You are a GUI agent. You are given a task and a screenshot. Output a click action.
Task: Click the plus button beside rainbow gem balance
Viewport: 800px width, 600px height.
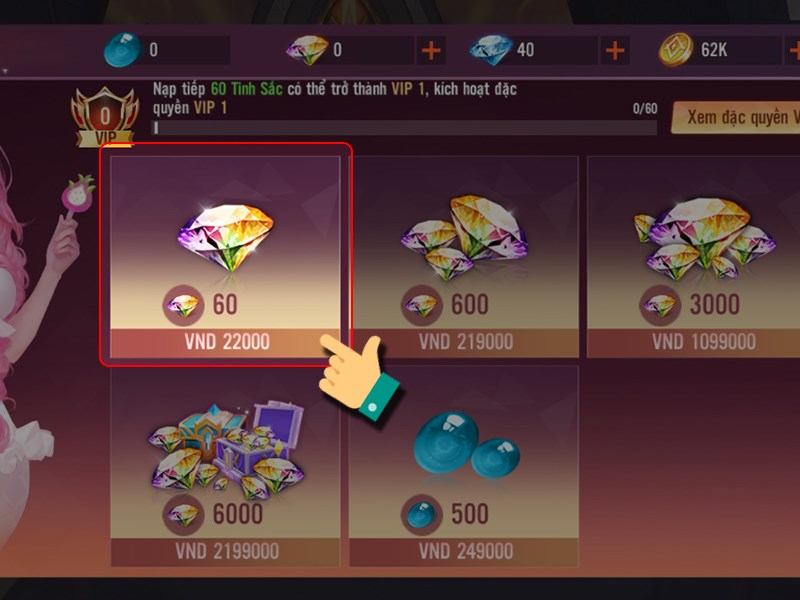431,50
